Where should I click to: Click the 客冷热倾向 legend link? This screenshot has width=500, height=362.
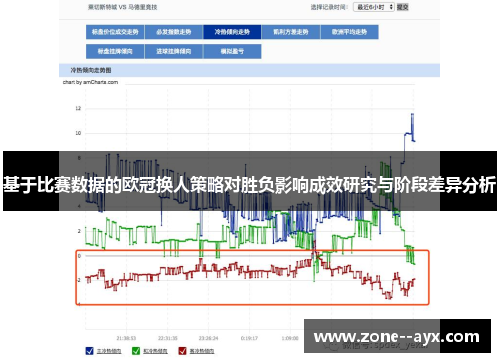pos(202,351)
